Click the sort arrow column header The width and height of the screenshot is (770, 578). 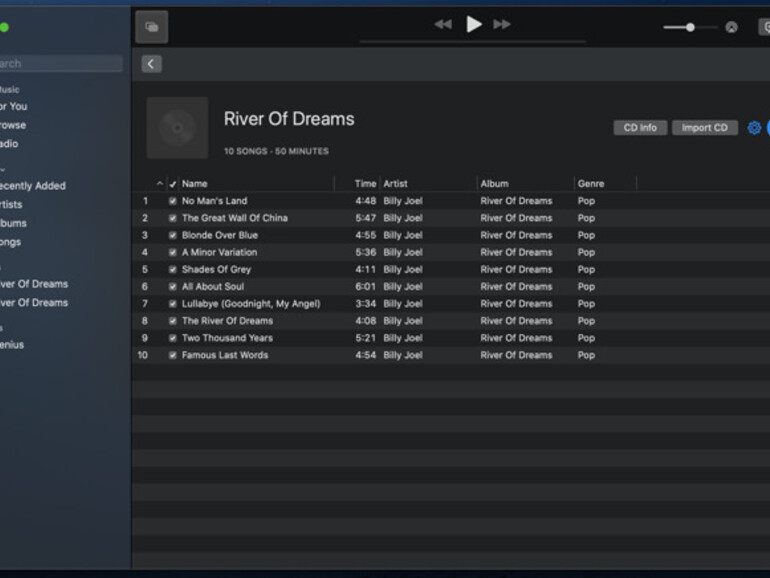tap(160, 184)
